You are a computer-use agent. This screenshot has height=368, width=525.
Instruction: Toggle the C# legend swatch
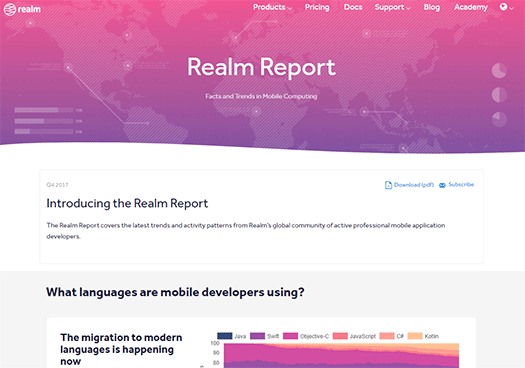click(387, 336)
